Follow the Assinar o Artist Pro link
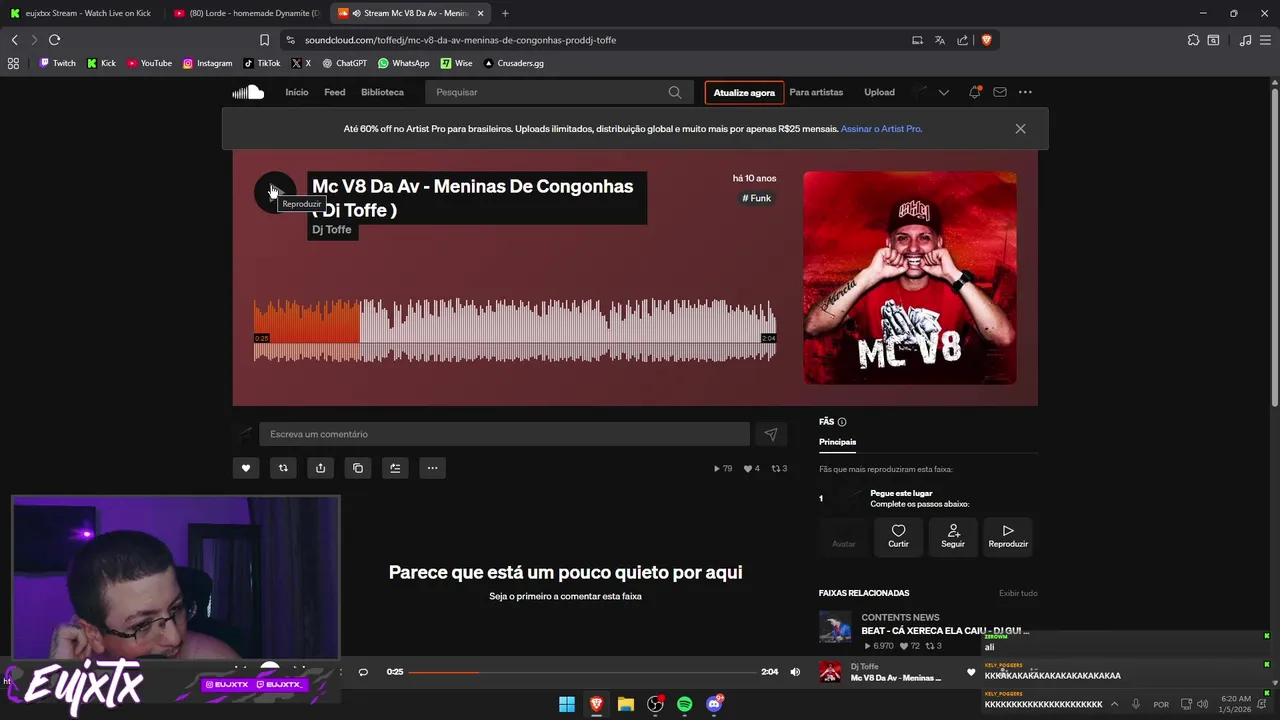This screenshot has width=1280, height=720. [881, 129]
